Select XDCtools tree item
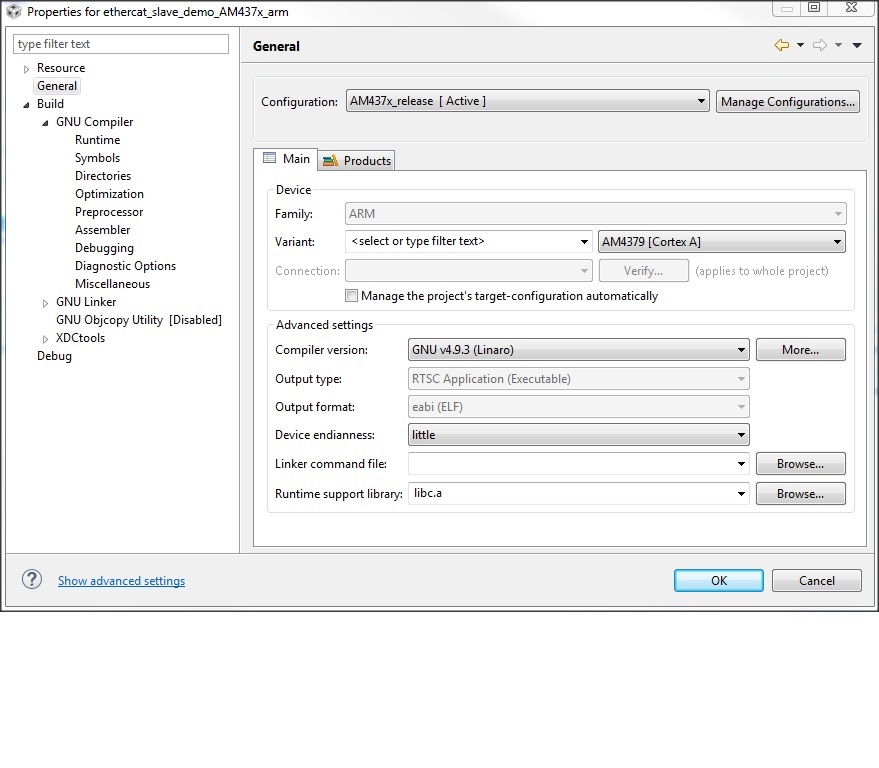This screenshot has height=768, width=879. coord(80,337)
